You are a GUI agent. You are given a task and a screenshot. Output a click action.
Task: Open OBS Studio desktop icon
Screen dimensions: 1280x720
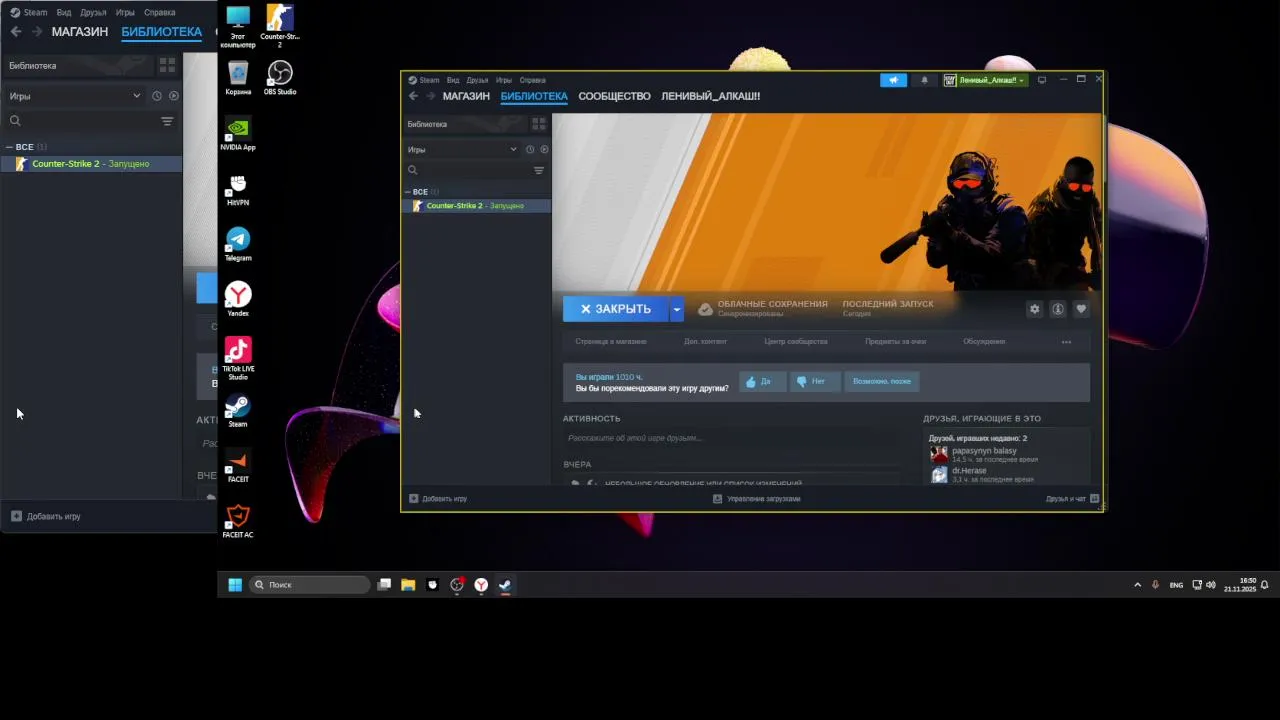tap(280, 78)
